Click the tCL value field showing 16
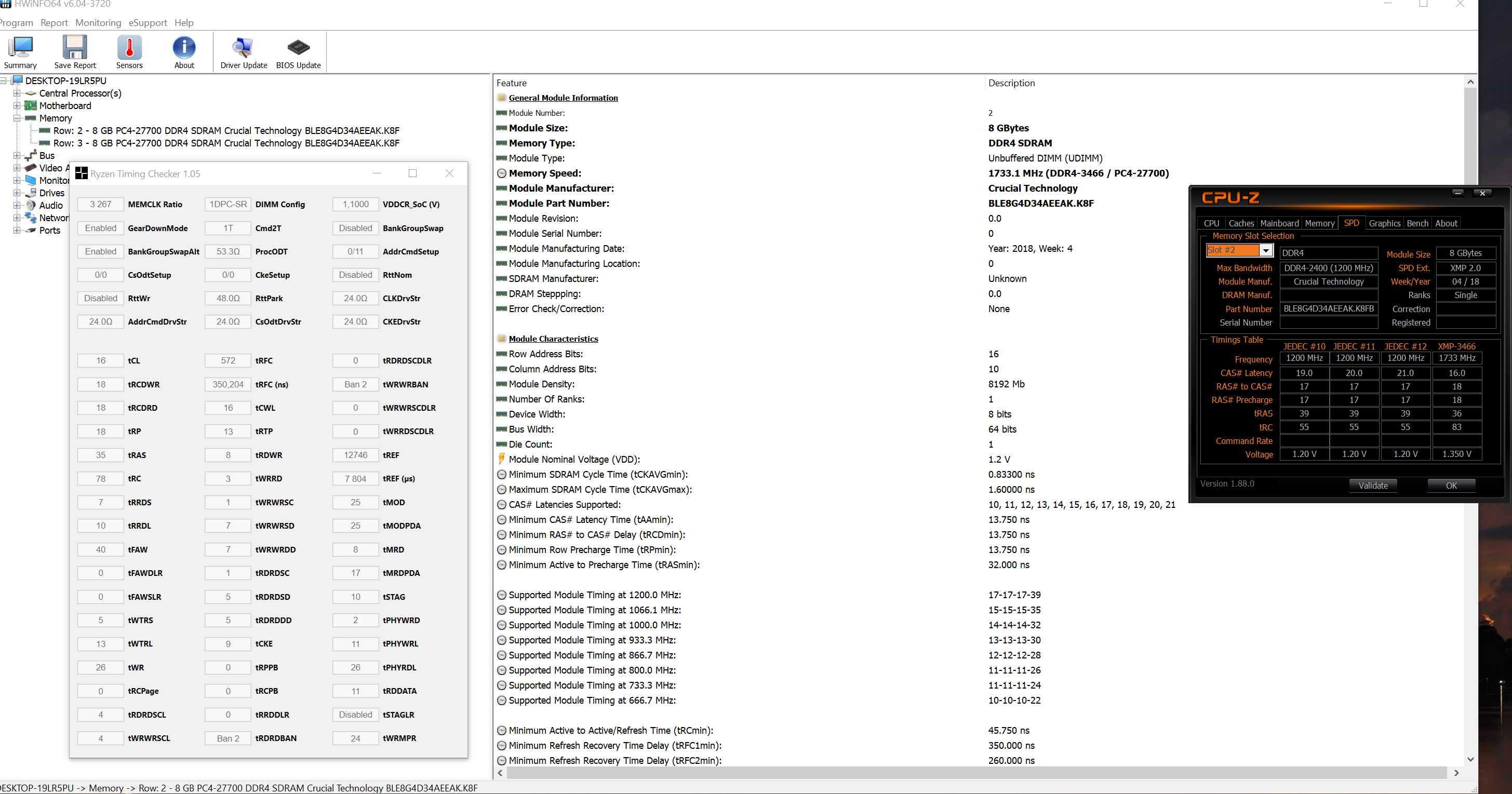 pyautogui.click(x=101, y=361)
